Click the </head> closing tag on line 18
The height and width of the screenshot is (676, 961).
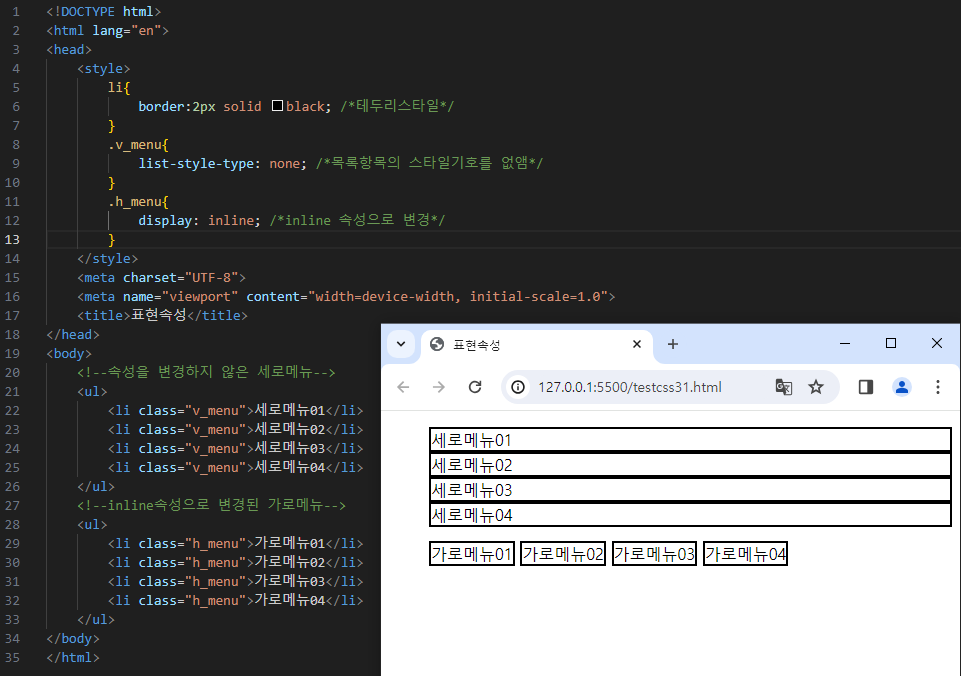(x=72, y=335)
